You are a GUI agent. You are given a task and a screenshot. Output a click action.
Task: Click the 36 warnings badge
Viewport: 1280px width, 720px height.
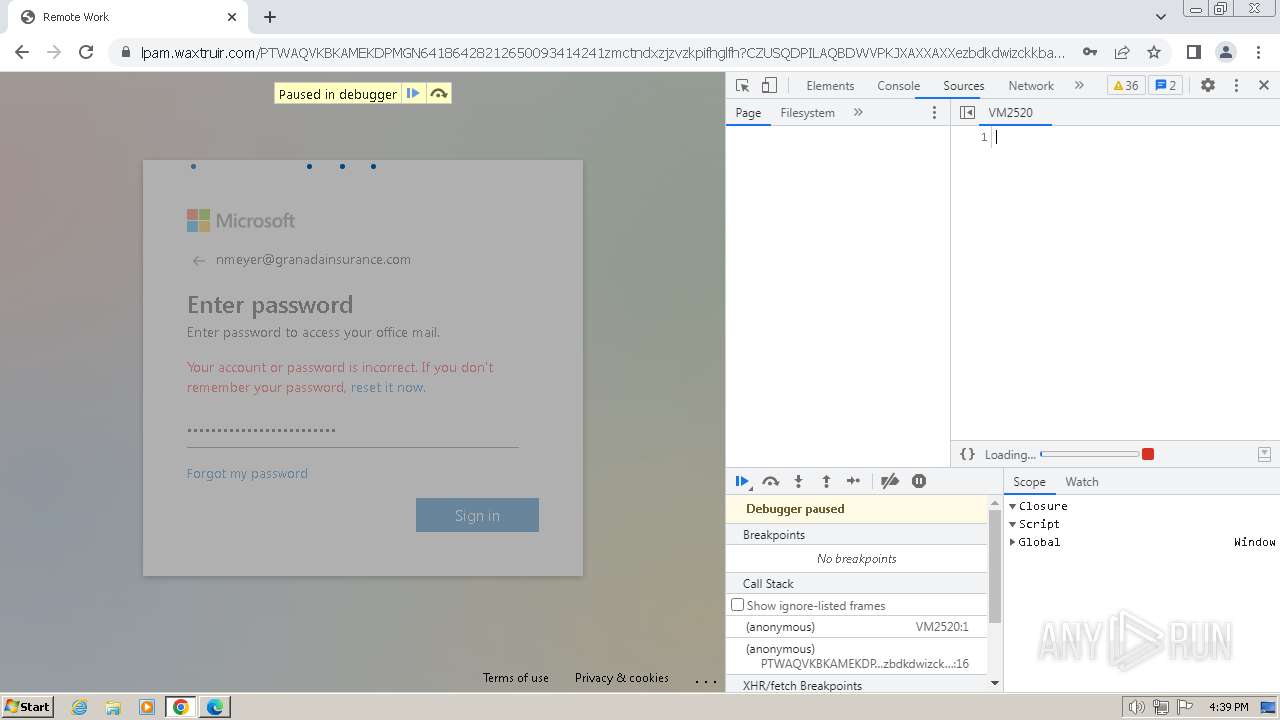coord(1126,86)
